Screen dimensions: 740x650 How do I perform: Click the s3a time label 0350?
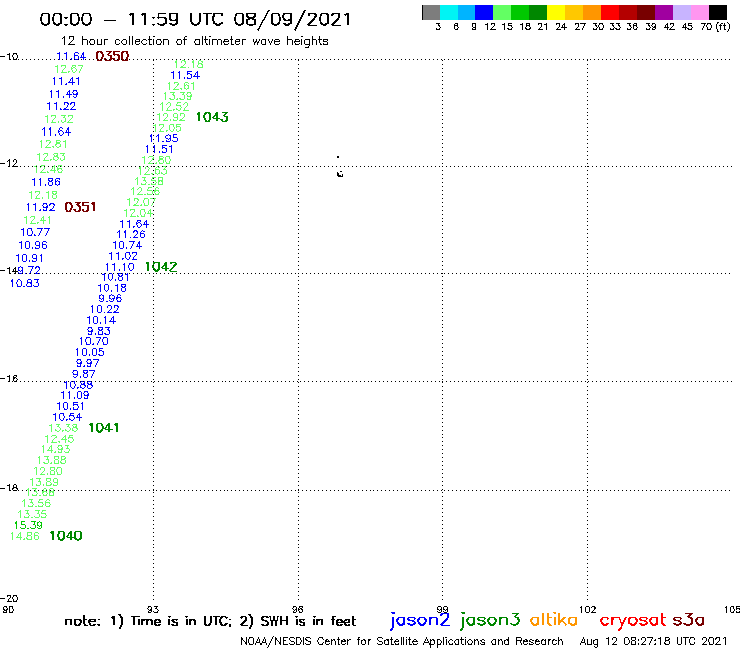112,56
